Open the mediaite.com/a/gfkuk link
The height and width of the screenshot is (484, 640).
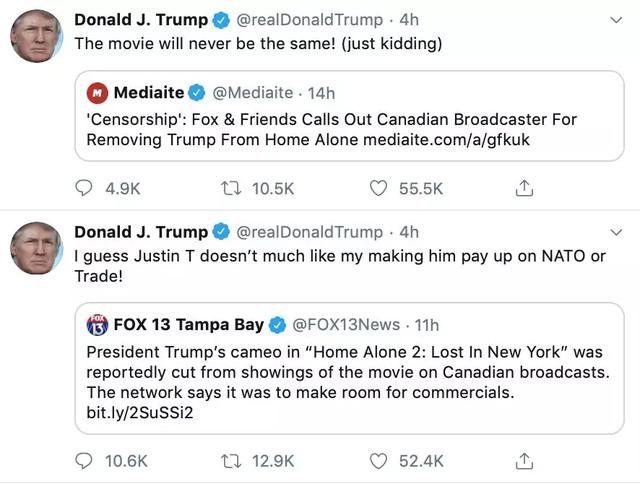pos(446,140)
